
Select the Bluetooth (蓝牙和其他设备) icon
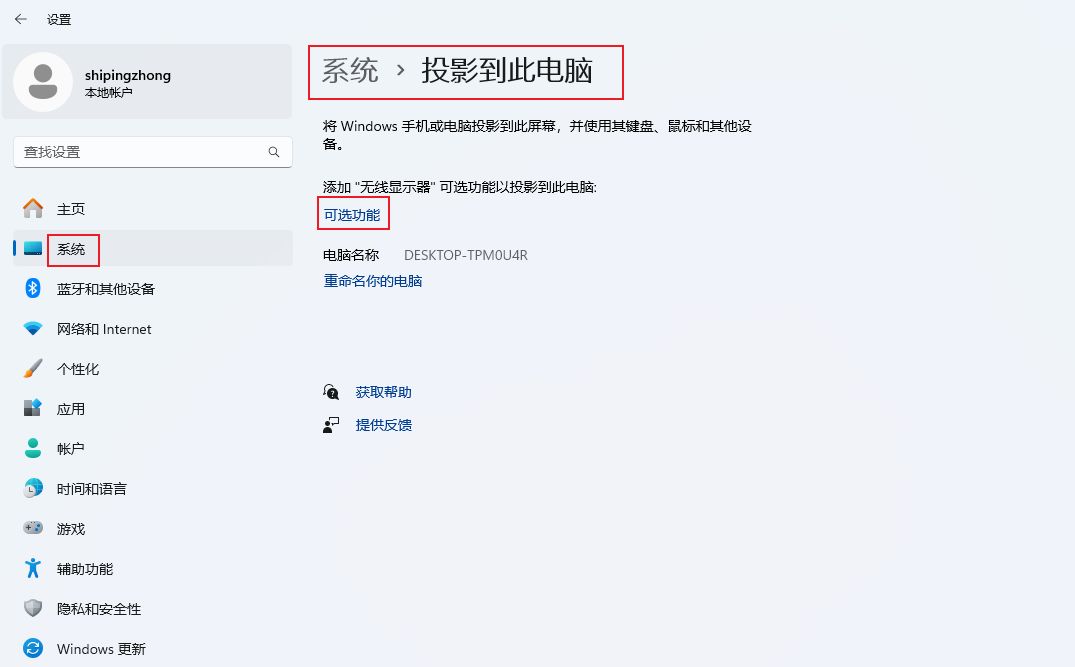pyautogui.click(x=33, y=289)
